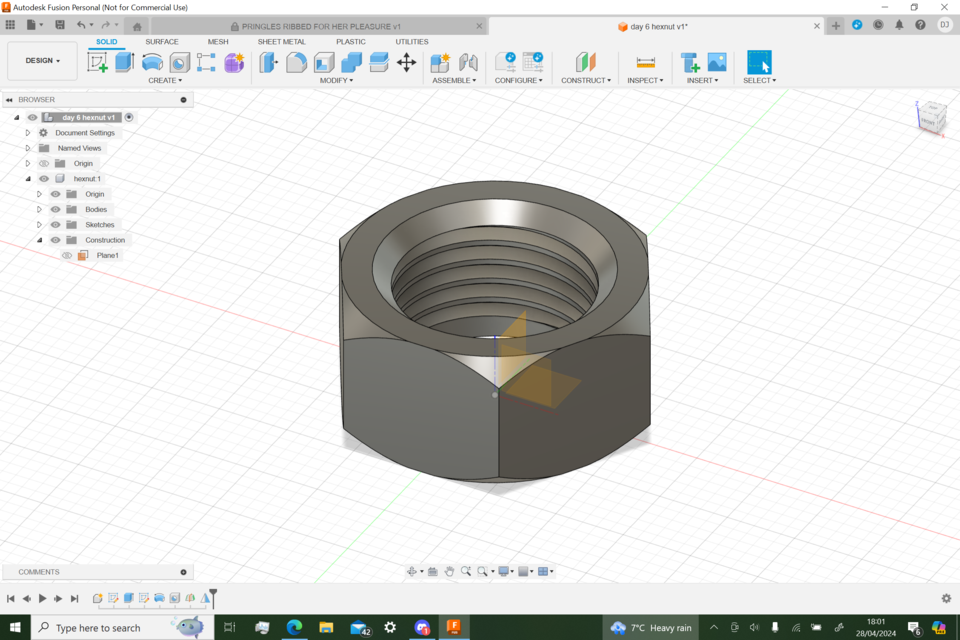Open the Modify dropdown menu

[x=336, y=79]
